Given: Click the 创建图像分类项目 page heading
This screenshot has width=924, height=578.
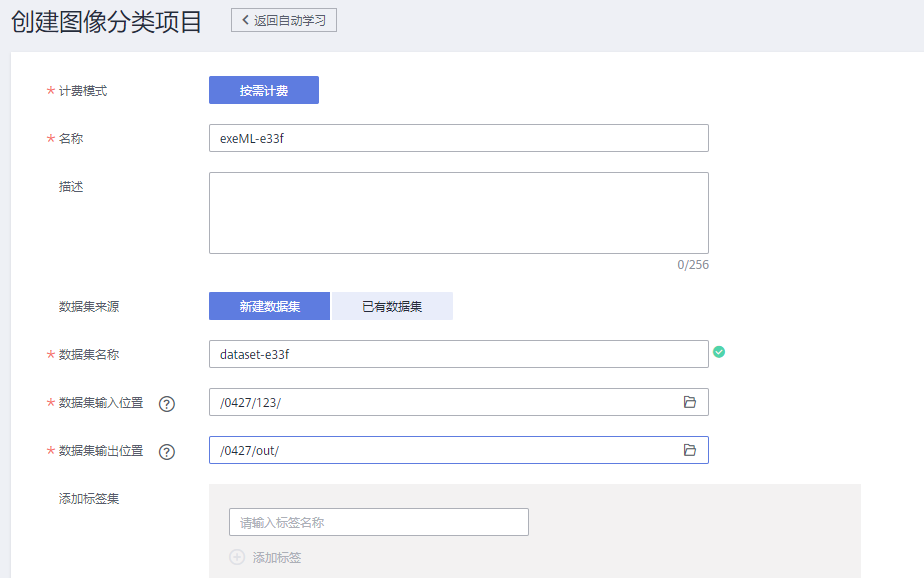Looking at the screenshot, I should coord(107,22).
